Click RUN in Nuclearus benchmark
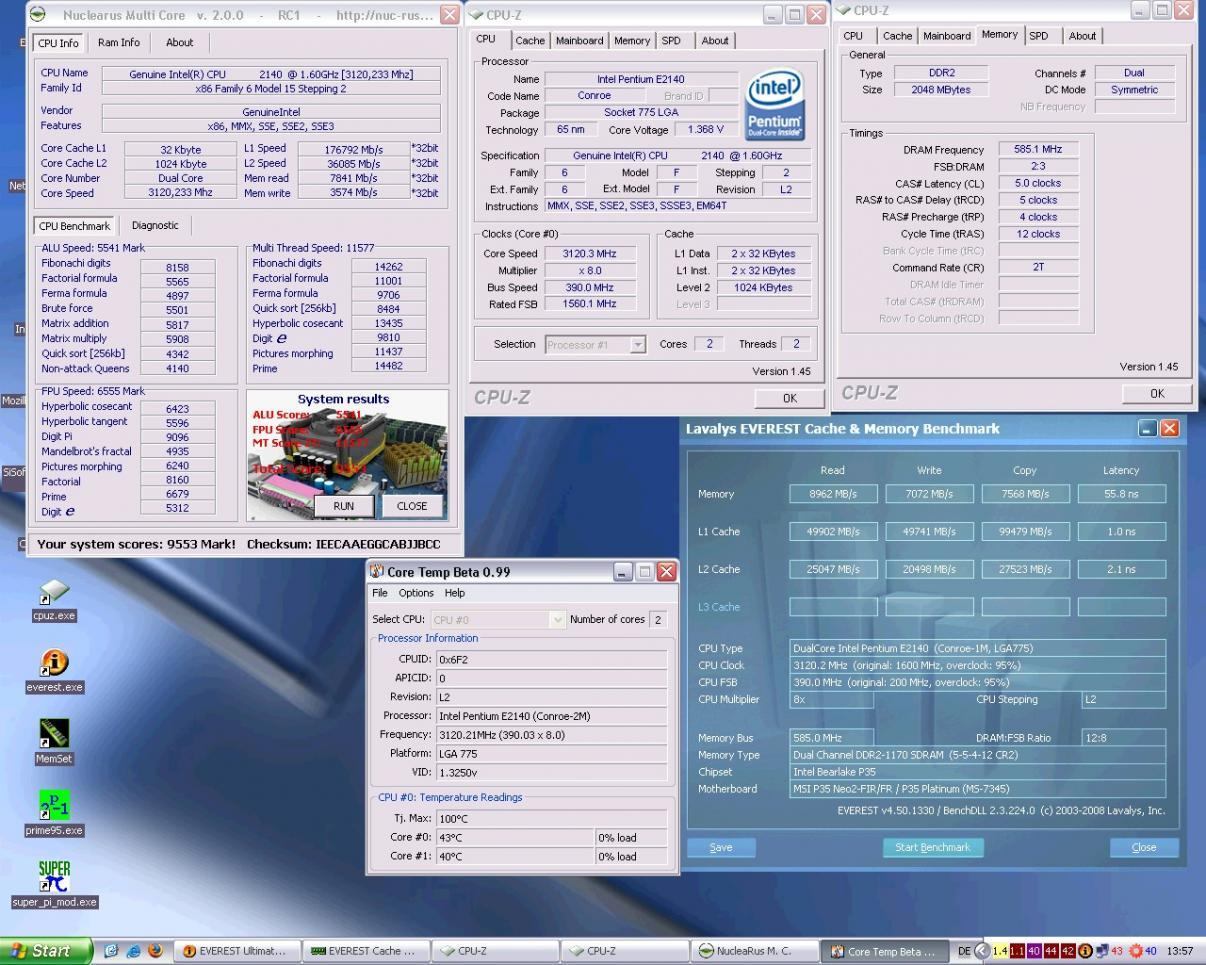Screen dimensions: 1206x965 343,506
